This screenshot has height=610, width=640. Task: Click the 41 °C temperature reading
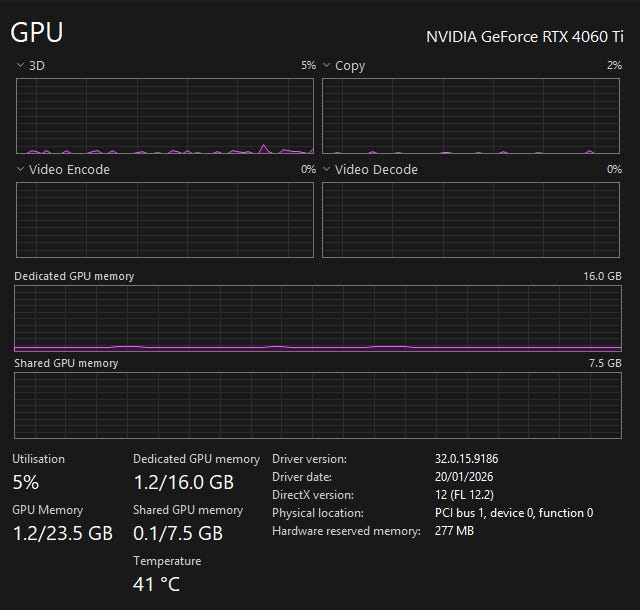[x=157, y=584]
